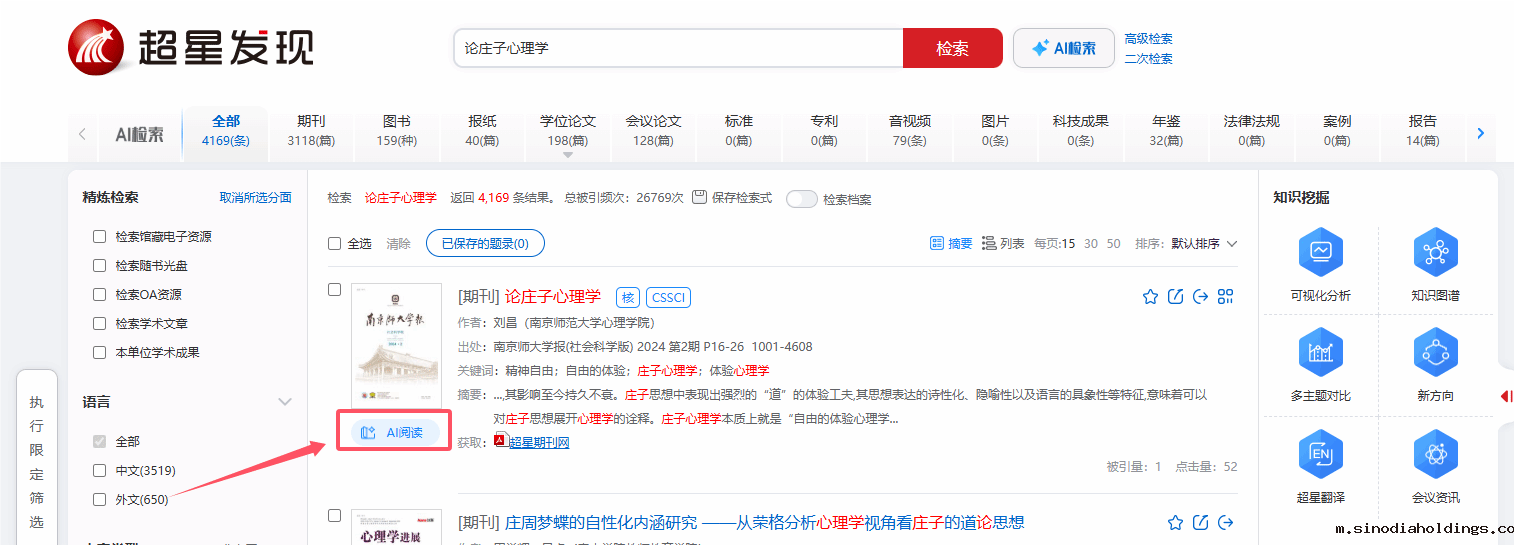Open the 会议资讯 conference info icon
The height and width of the screenshot is (545, 1514).
coord(1436,455)
